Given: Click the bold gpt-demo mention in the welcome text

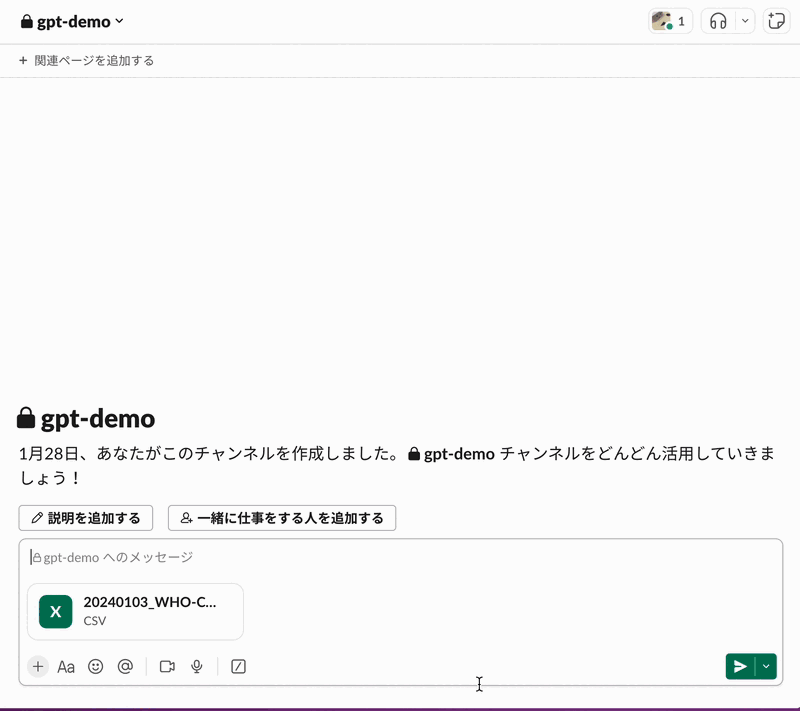Looking at the screenshot, I should tap(452, 454).
